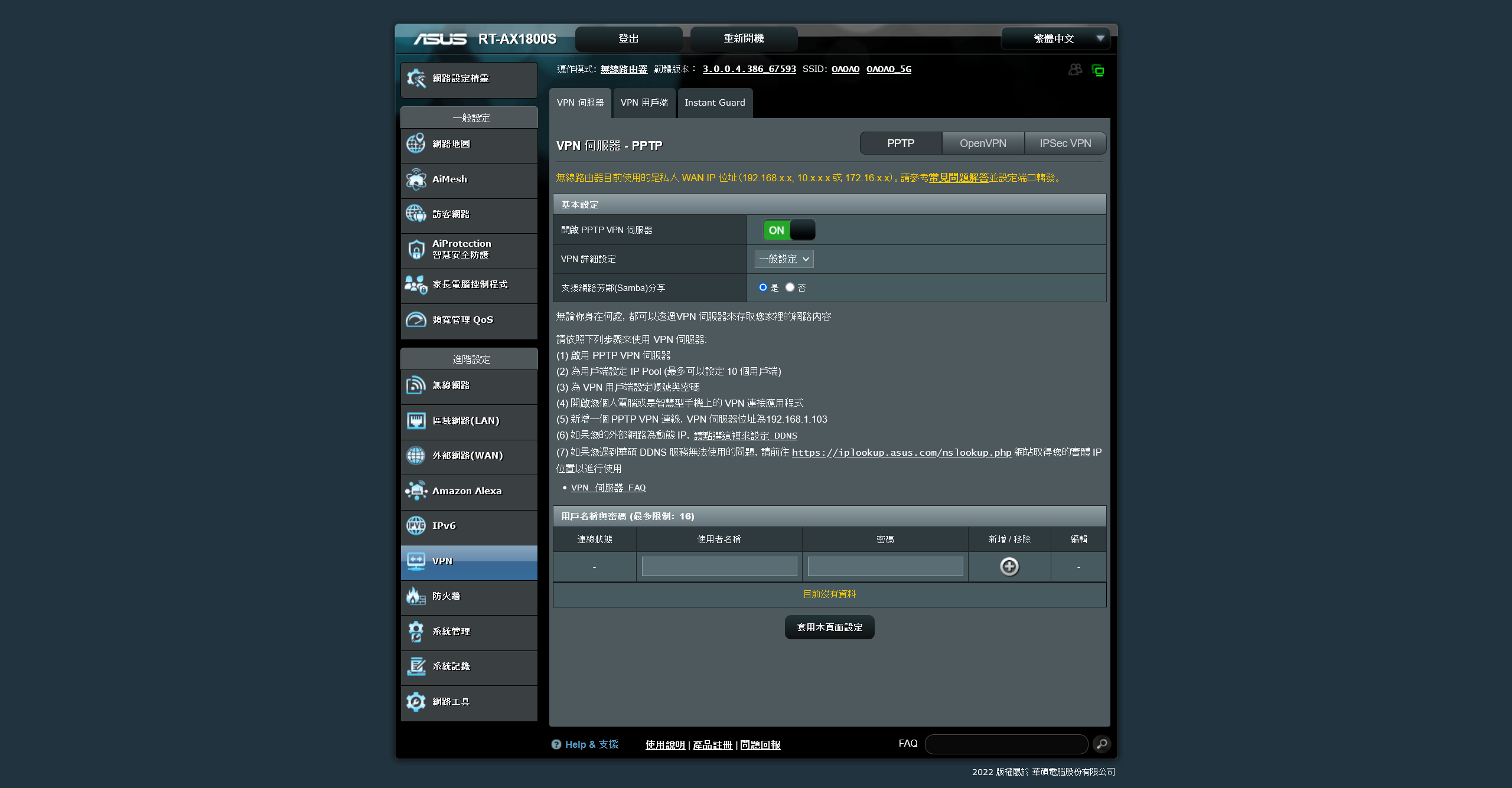Open IPv6 settings icon
This screenshot has width=1512, height=788.
pyautogui.click(x=416, y=525)
